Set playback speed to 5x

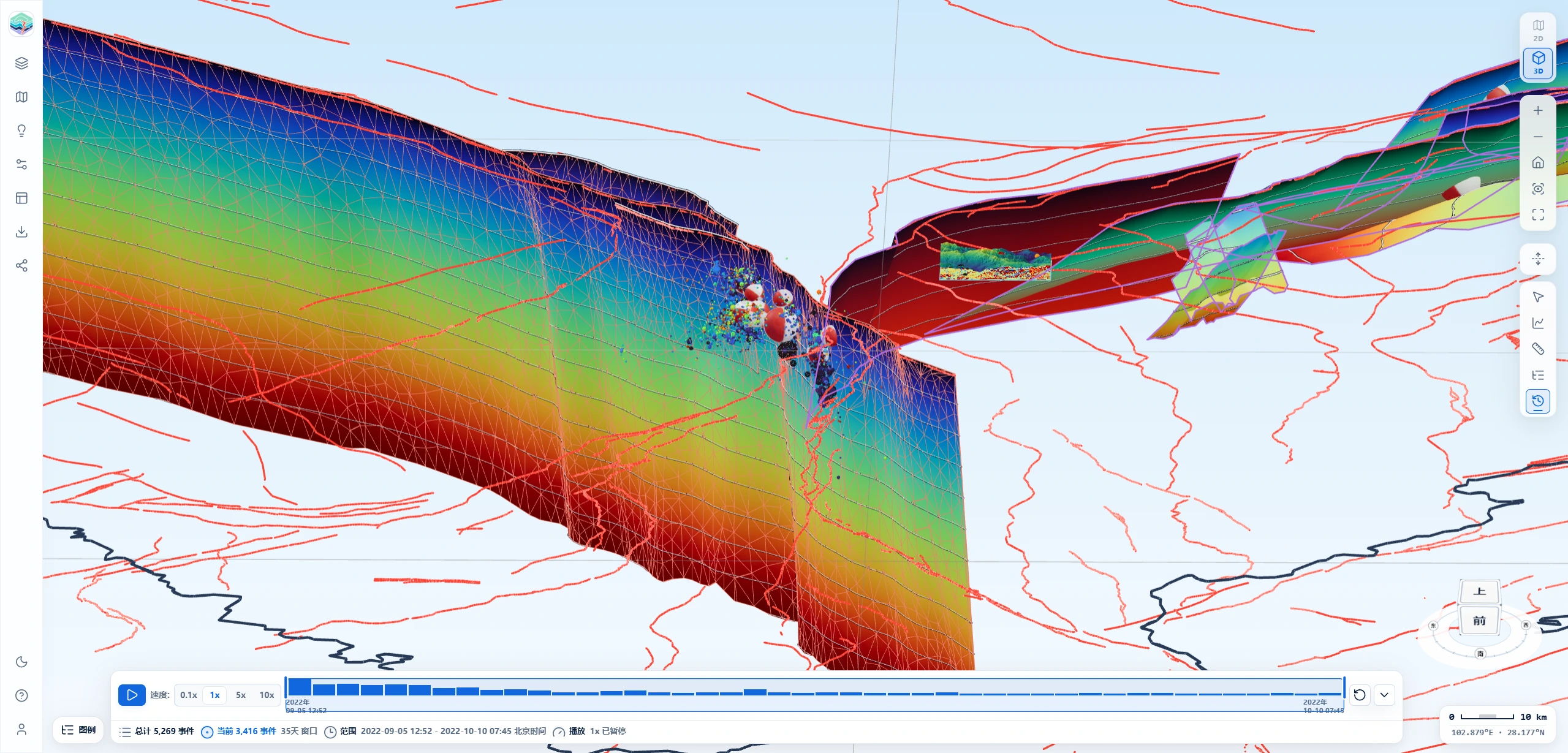point(241,695)
